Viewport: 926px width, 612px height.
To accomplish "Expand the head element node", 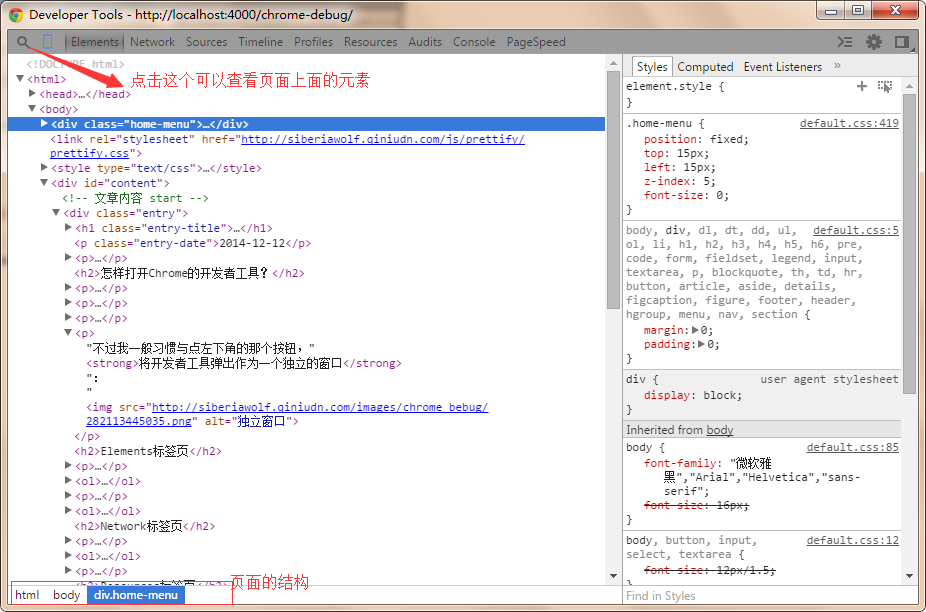I will 32,93.
